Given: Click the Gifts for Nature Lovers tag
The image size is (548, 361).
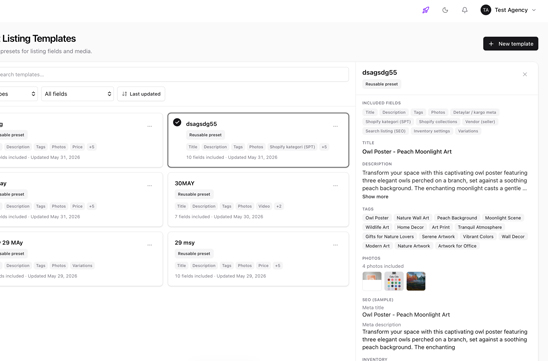Looking at the screenshot, I should pos(389,237).
